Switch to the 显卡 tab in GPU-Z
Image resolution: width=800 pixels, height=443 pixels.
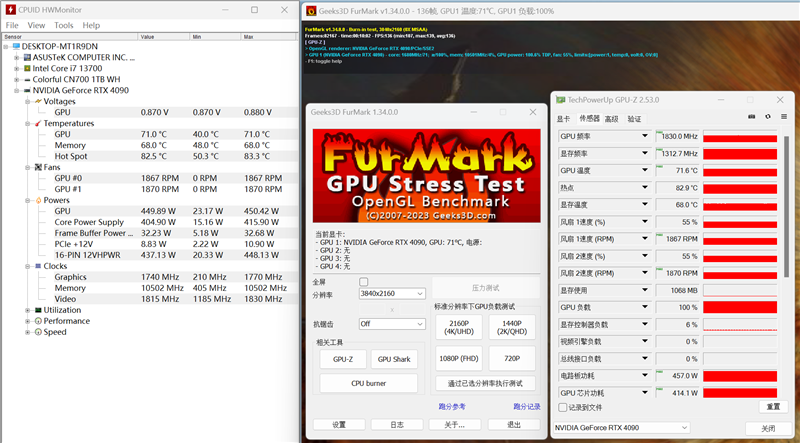(563, 118)
